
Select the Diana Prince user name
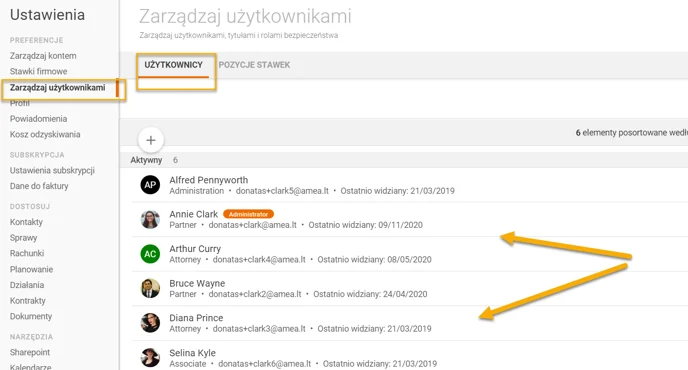(x=196, y=318)
